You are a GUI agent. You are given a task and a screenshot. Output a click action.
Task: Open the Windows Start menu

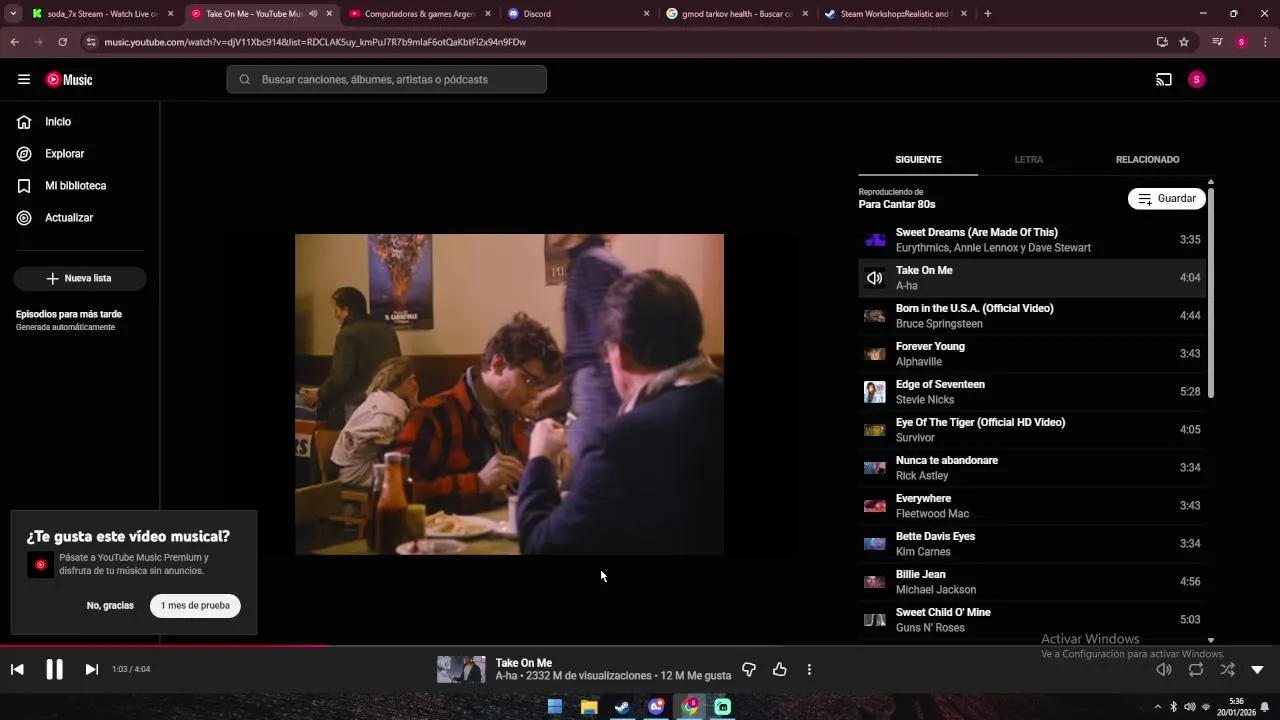(555, 707)
